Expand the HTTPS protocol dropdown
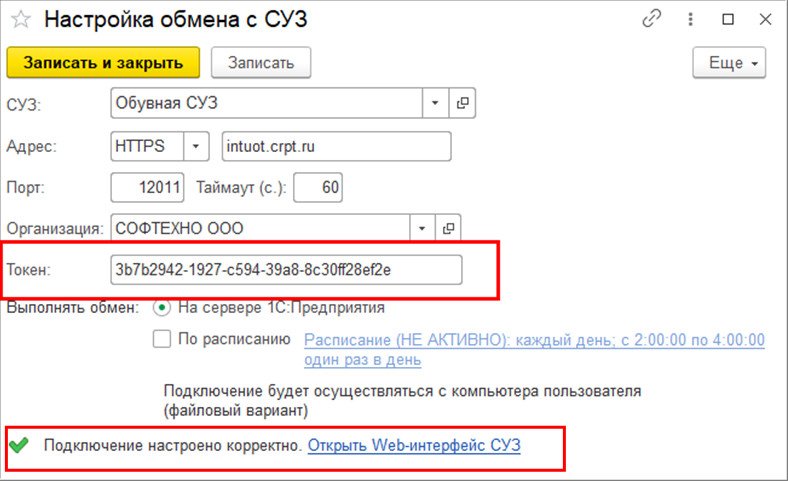 [x=196, y=146]
